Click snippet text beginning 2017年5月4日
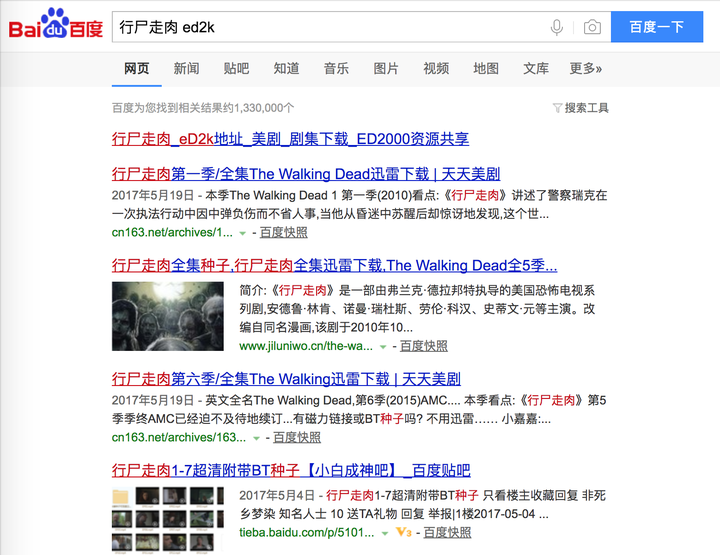Viewport: 720px width, 555px height. [x=422, y=504]
